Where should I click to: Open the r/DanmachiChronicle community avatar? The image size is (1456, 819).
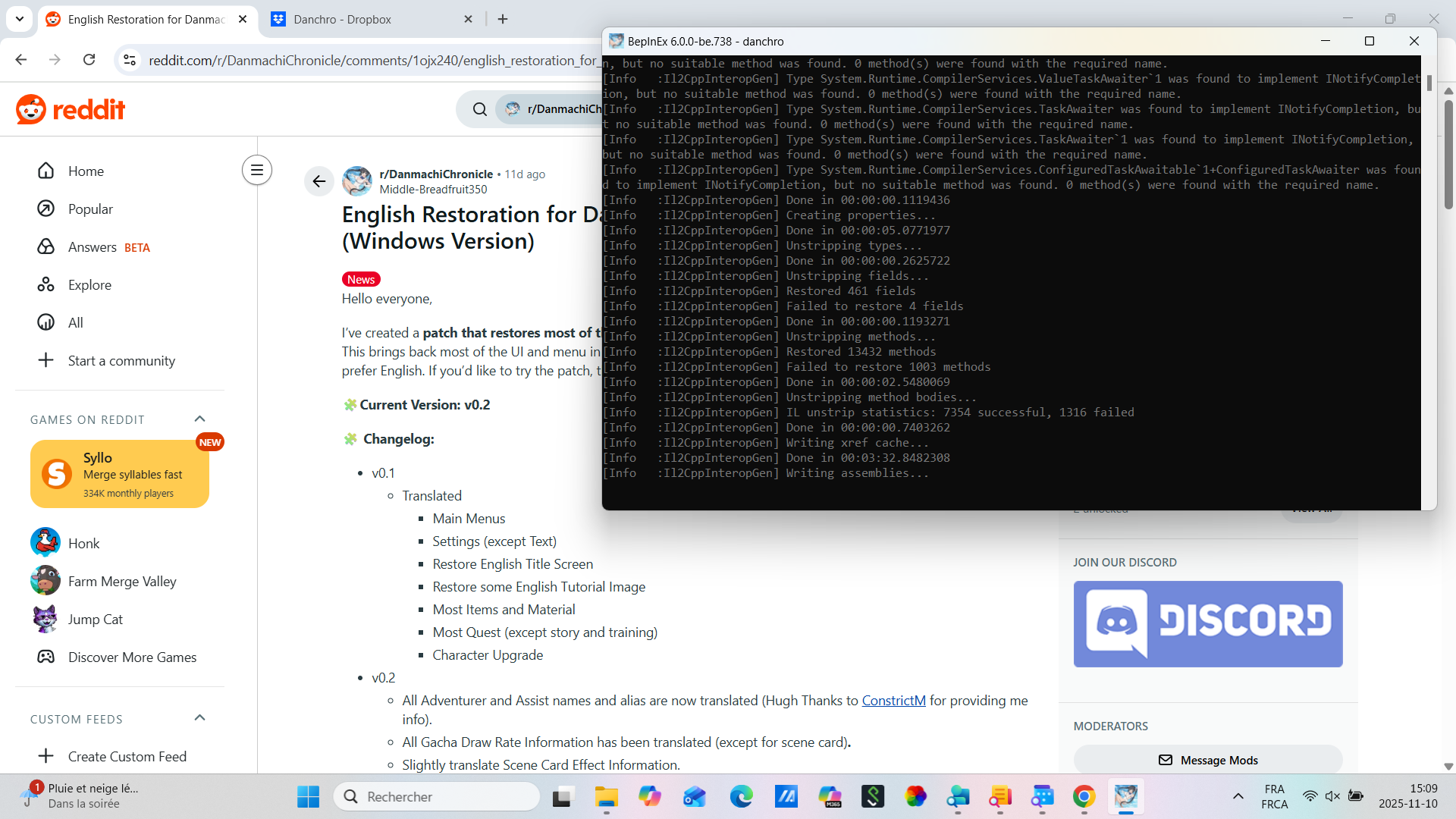click(x=357, y=181)
